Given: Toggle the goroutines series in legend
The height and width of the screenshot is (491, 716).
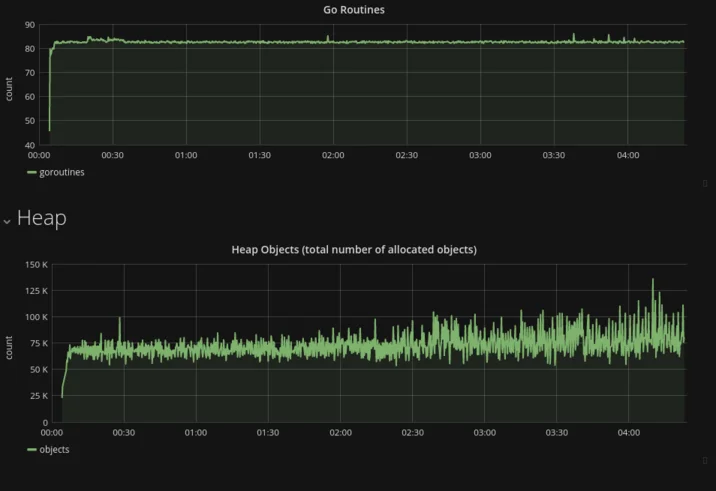Looking at the screenshot, I should click(x=62, y=172).
